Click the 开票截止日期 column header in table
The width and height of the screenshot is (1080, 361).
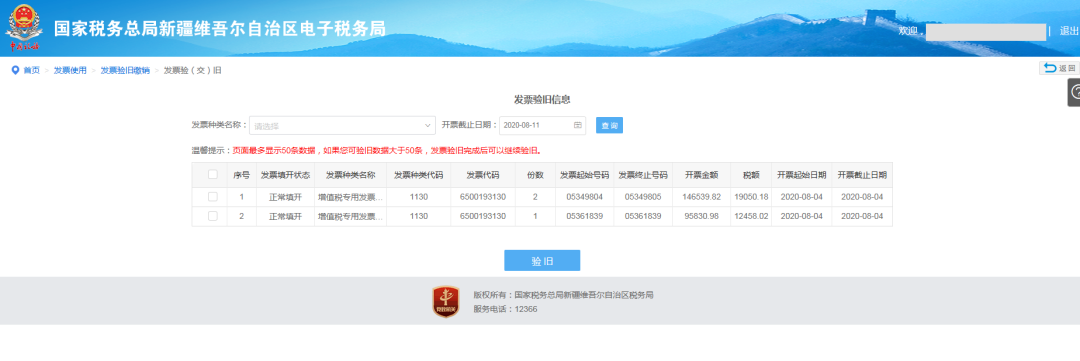coord(862,175)
